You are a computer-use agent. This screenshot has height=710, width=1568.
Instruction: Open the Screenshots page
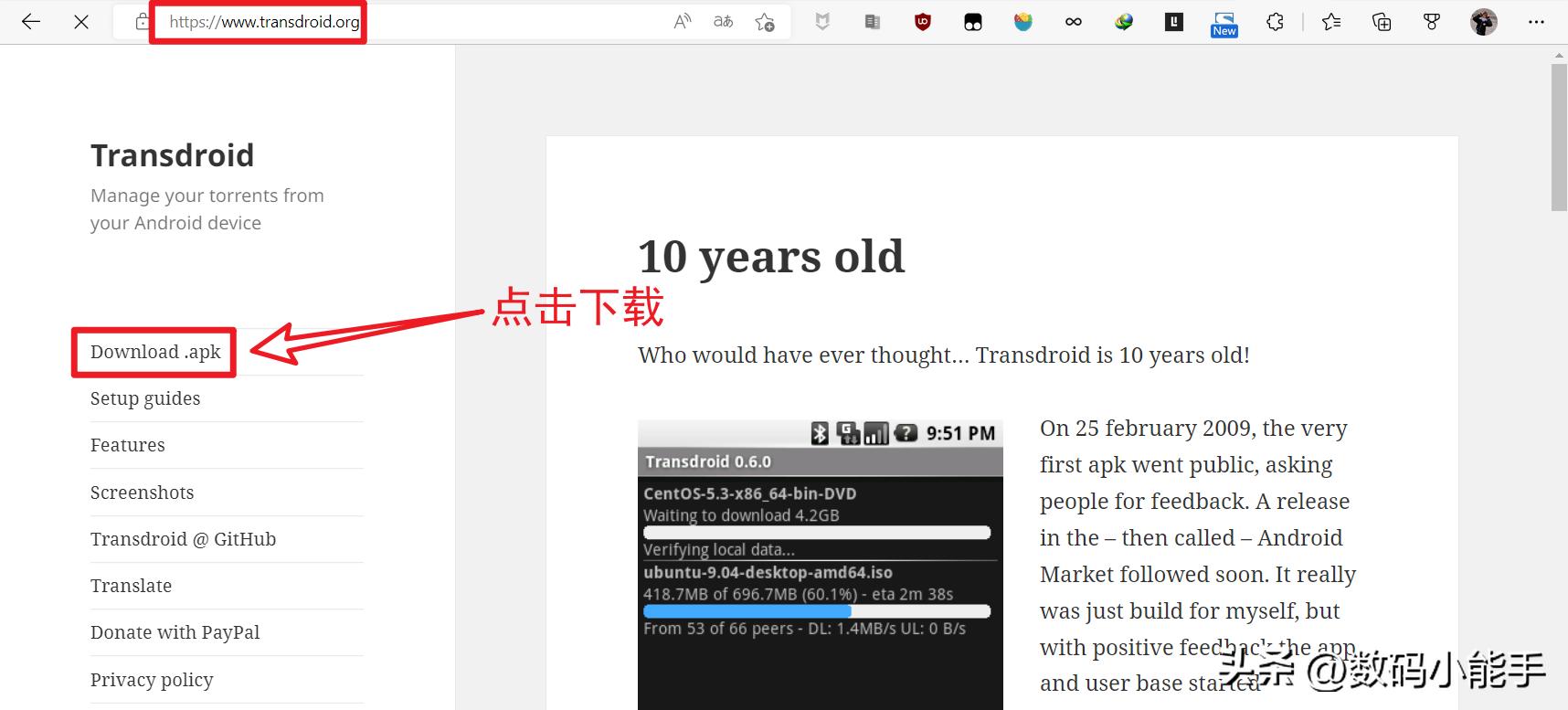143,493
